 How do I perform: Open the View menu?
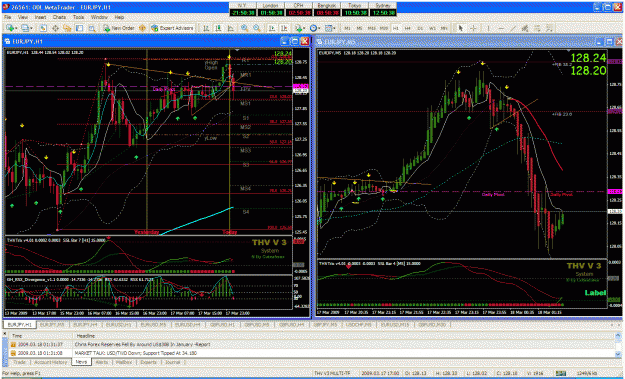pos(23,18)
